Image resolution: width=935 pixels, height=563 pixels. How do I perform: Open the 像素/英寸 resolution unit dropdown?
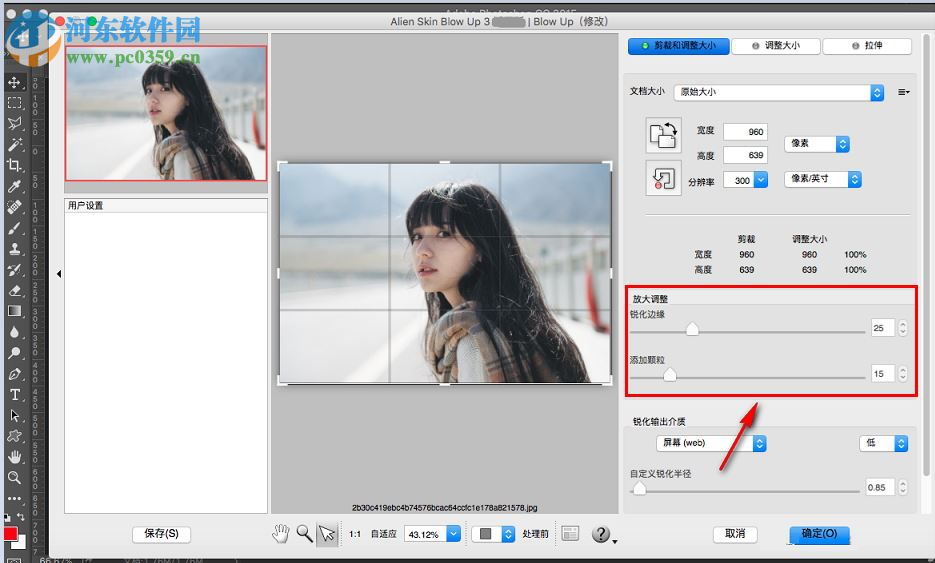823,179
